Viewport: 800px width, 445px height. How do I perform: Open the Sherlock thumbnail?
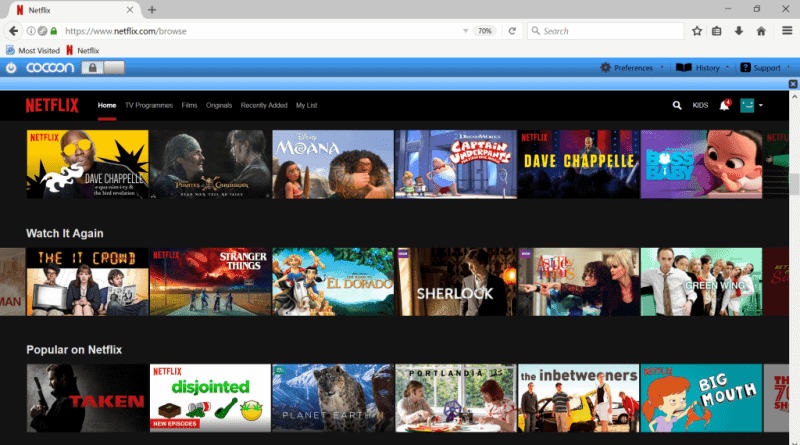click(456, 282)
